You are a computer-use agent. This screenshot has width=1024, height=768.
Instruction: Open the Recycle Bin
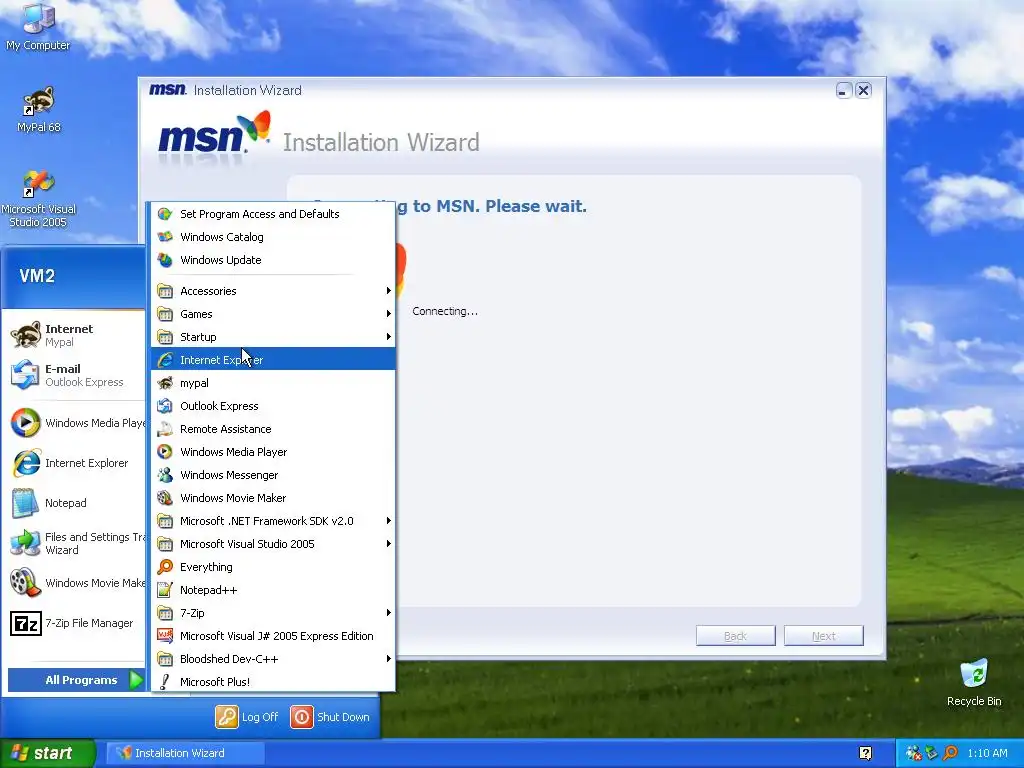[974, 682]
